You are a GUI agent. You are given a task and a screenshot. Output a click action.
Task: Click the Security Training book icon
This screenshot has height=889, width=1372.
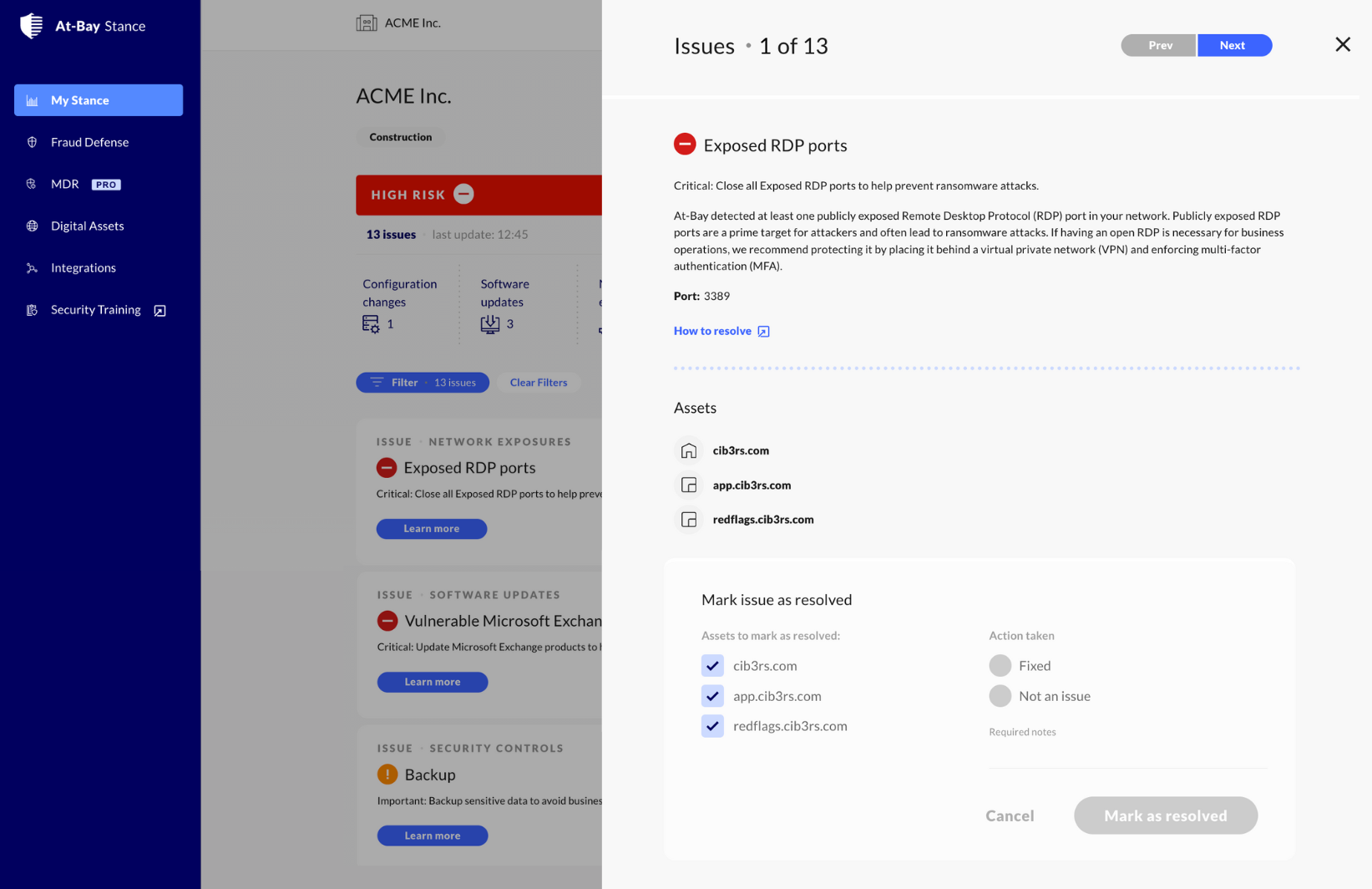pyautogui.click(x=33, y=310)
